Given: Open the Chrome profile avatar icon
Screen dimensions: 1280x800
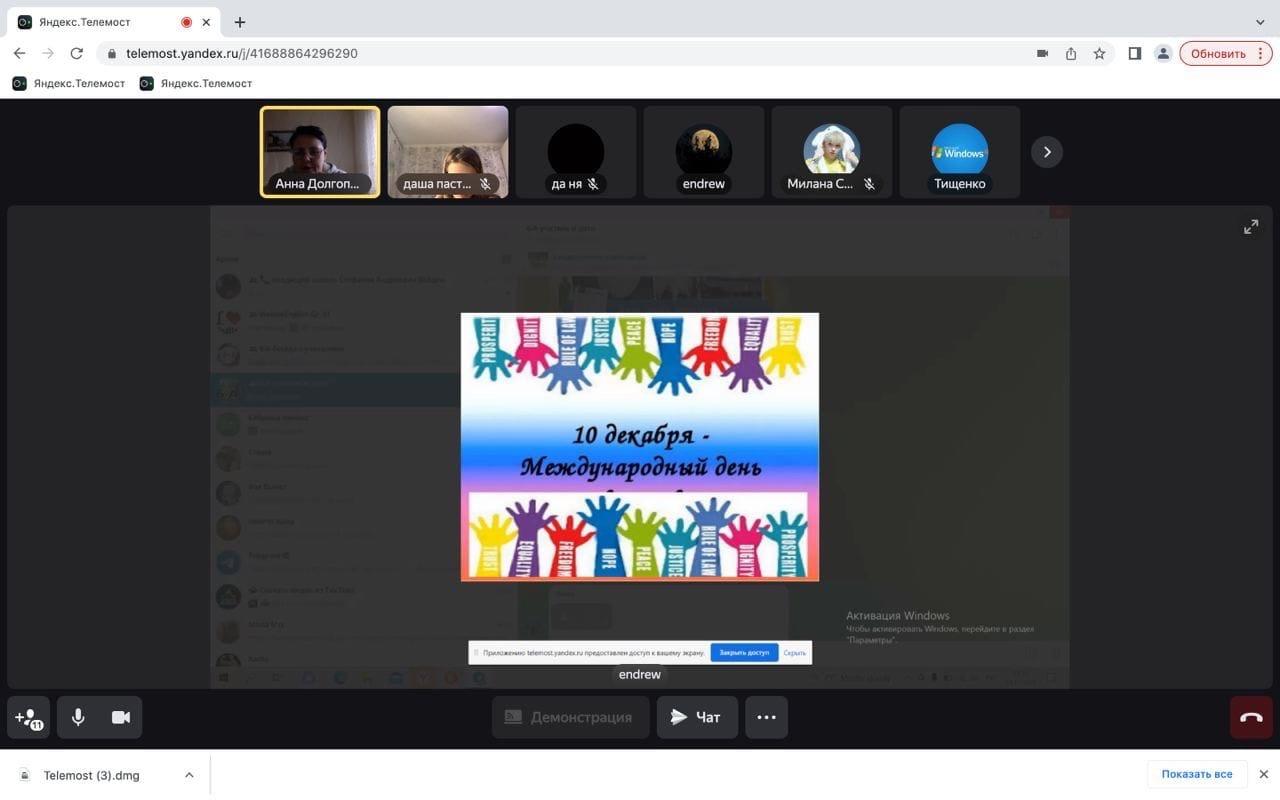Looking at the screenshot, I should point(1163,54).
